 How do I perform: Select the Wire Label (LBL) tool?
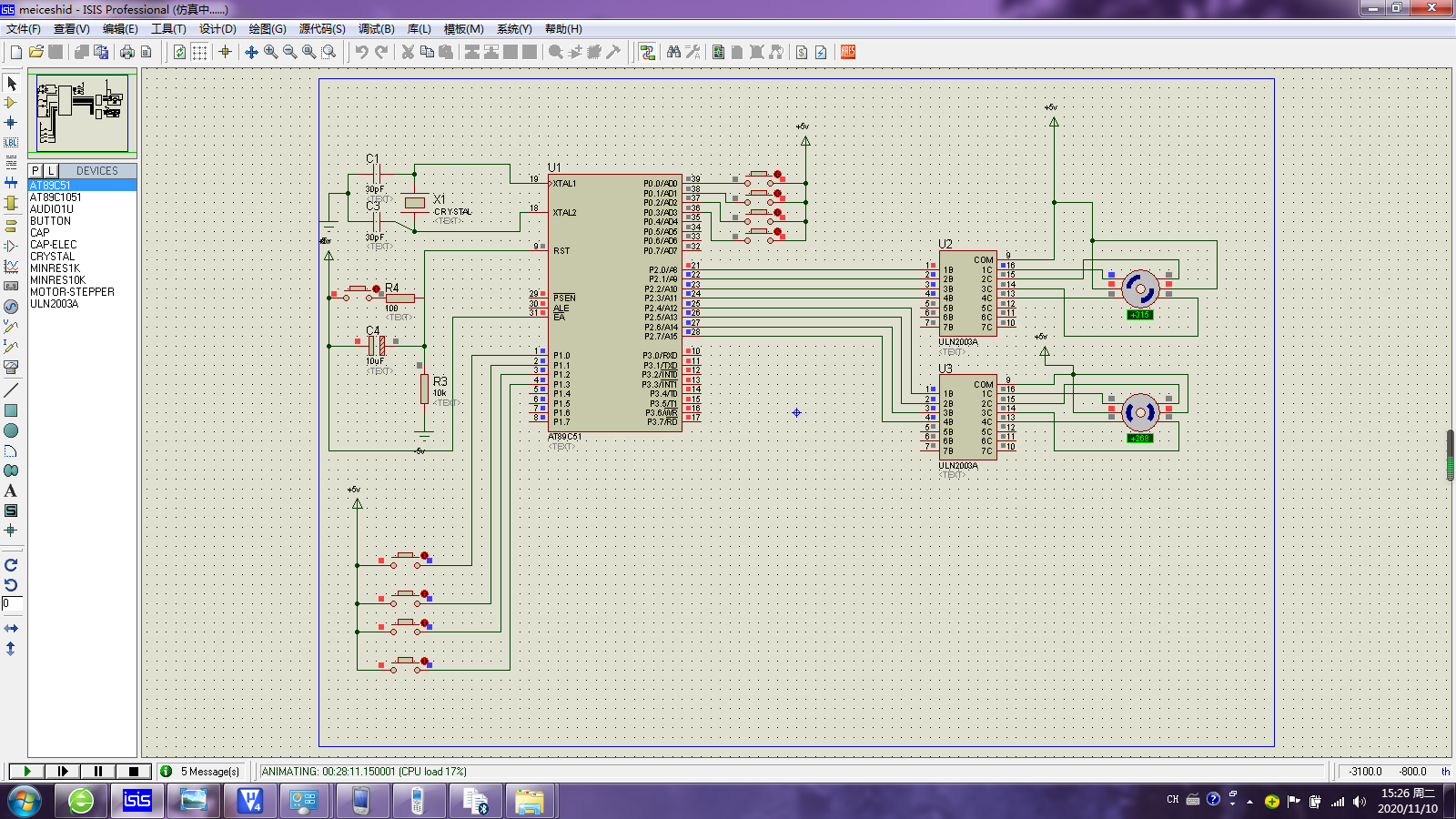pos(11,143)
